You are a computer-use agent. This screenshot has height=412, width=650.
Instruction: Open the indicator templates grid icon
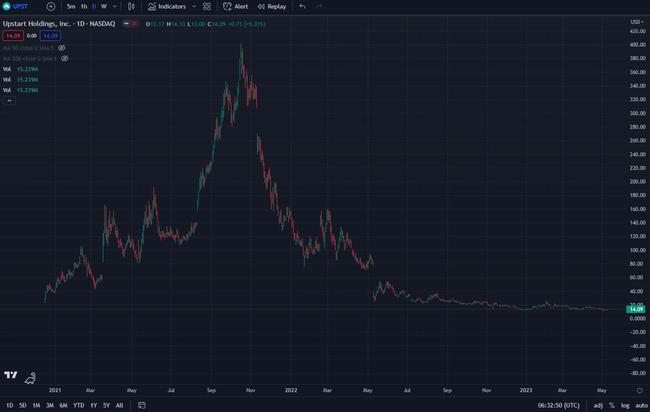pyautogui.click(x=207, y=6)
